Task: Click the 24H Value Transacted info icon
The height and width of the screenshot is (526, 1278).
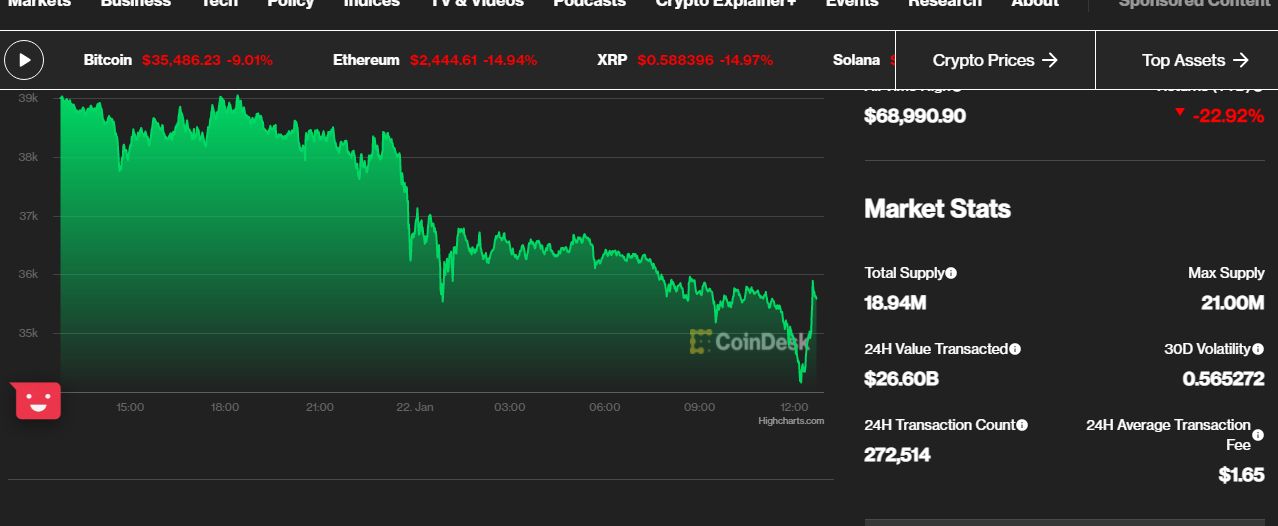Action: click(1015, 349)
